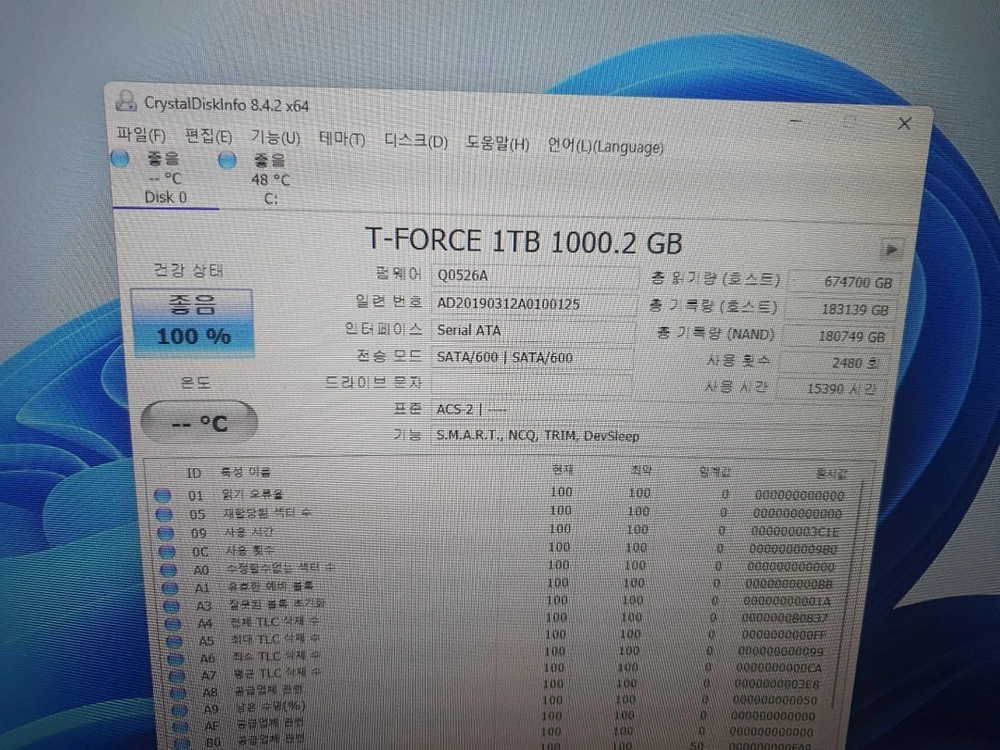This screenshot has height=750, width=1000.
Task: Click the status icon of attribute row 0C
Action: click(166, 551)
